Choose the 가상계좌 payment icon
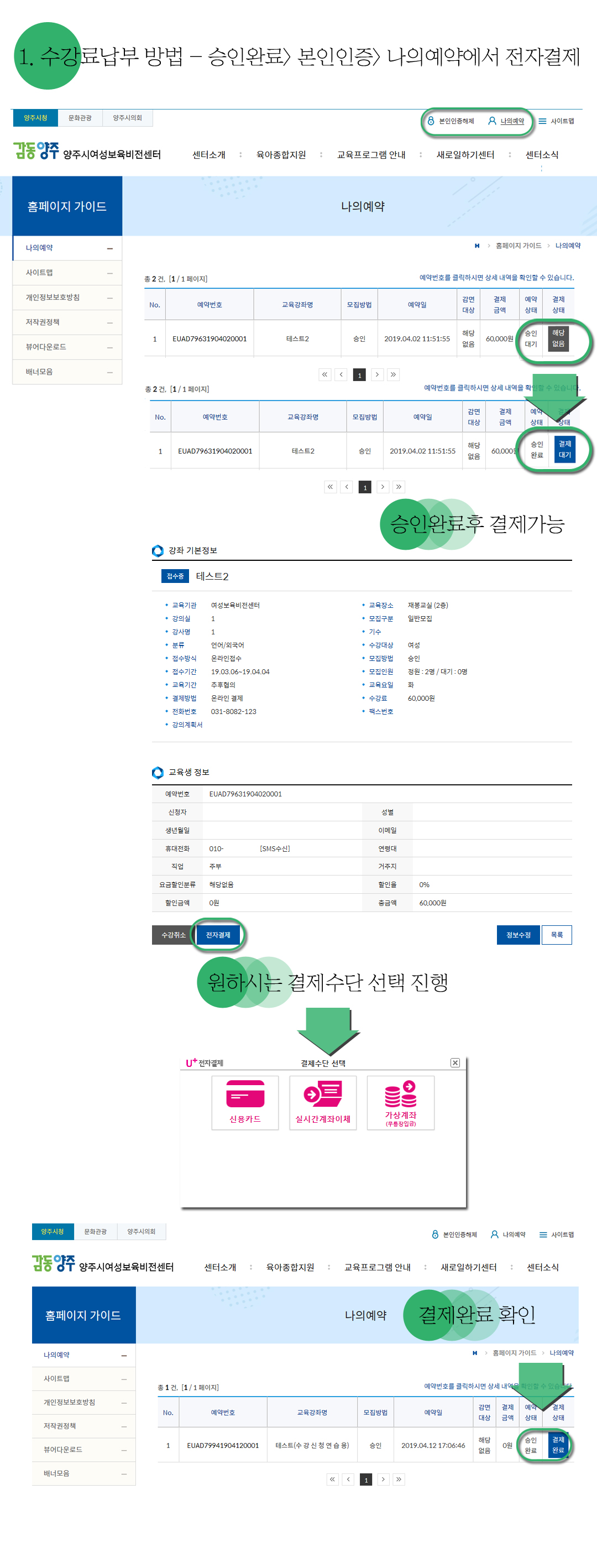 click(400, 1102)
